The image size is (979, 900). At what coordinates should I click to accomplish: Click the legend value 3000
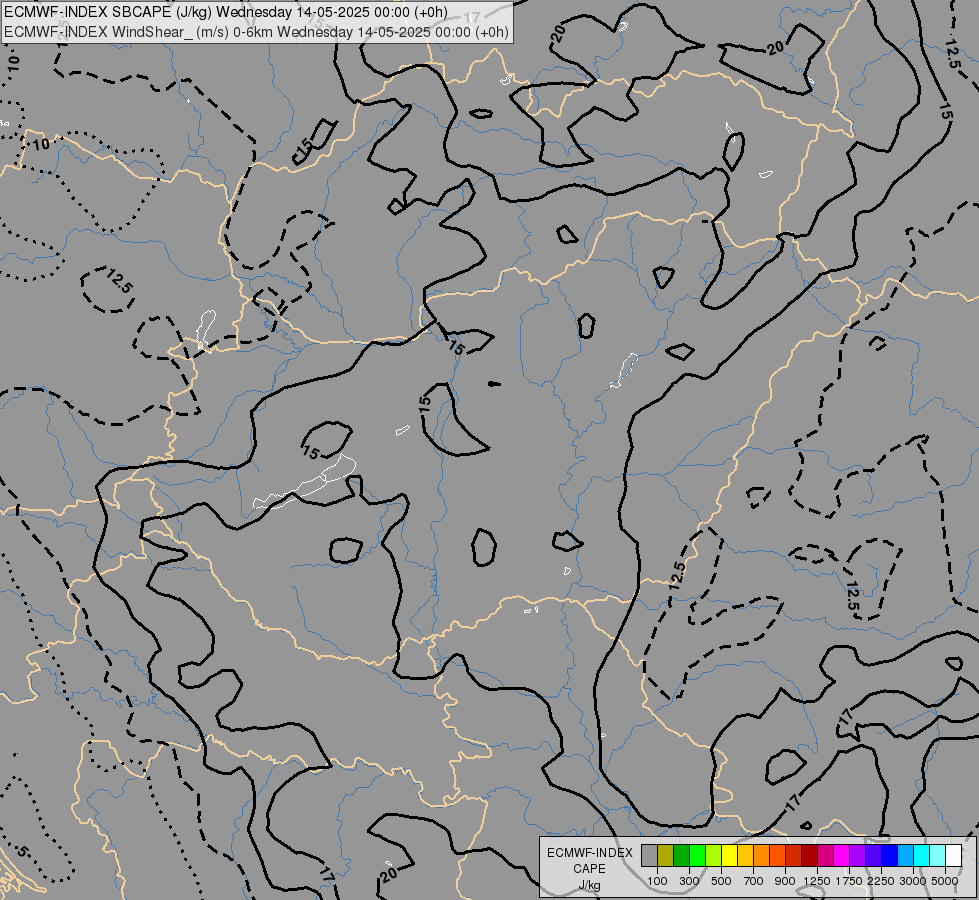[x=913, y=881]
